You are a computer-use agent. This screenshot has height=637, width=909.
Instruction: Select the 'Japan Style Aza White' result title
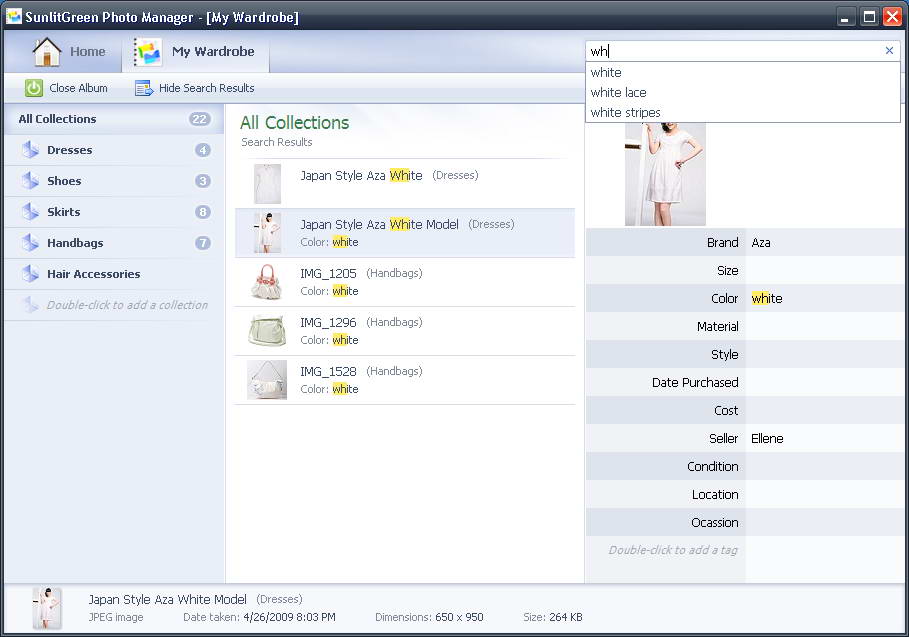361,176
